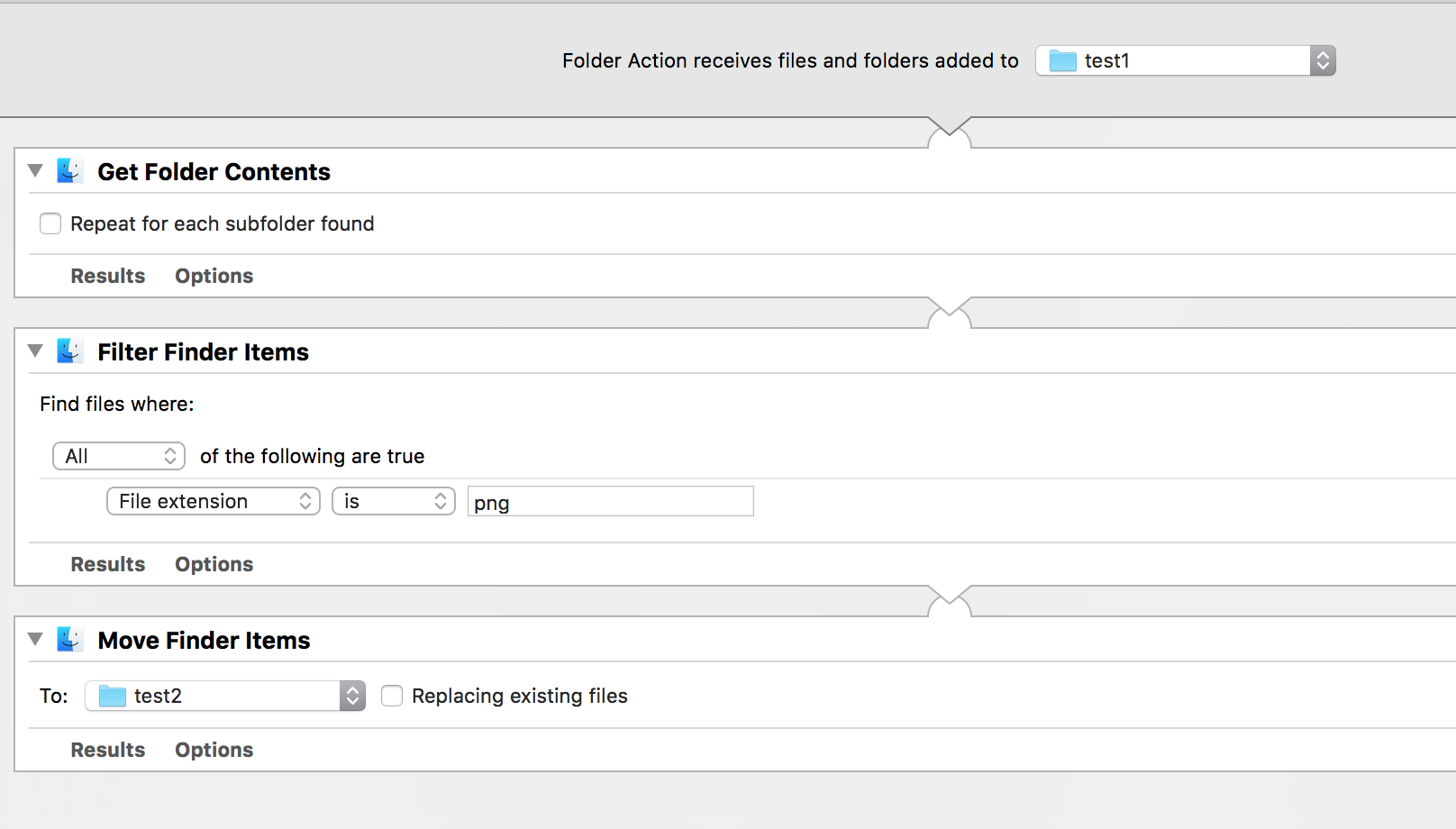Screen dimensions: 1456x829
Task: Open the File extension criteria dropdown
Action: (214, 501)
